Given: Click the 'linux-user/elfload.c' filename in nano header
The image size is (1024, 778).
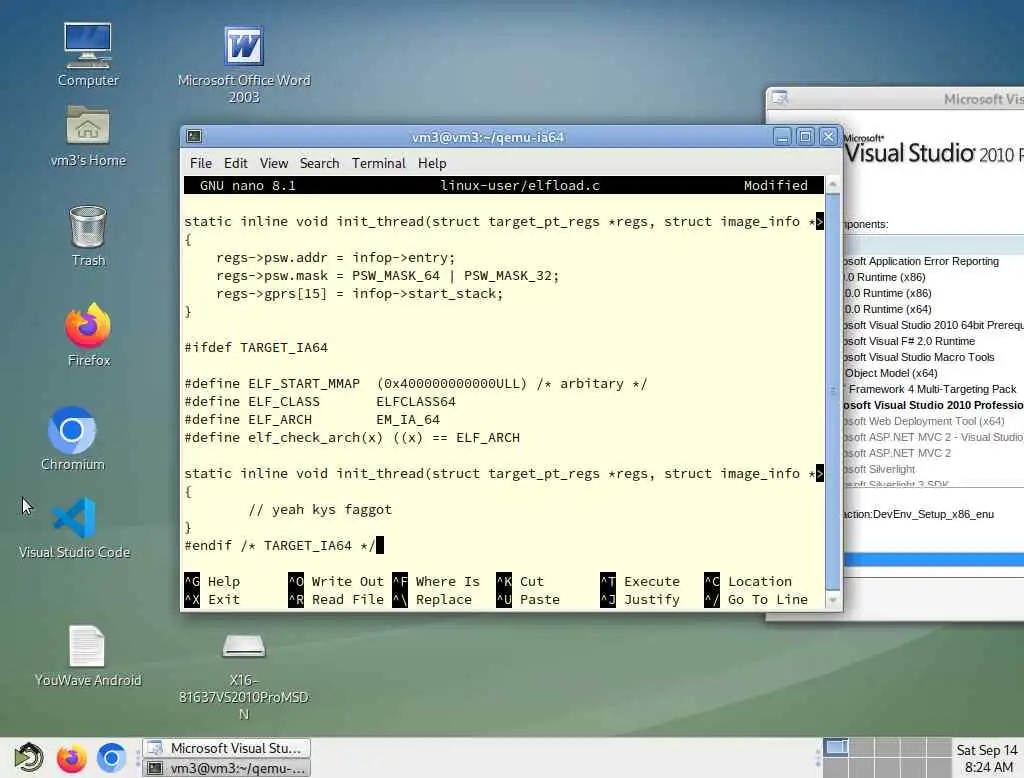Looking at the screenshot, I should point(520,186).
